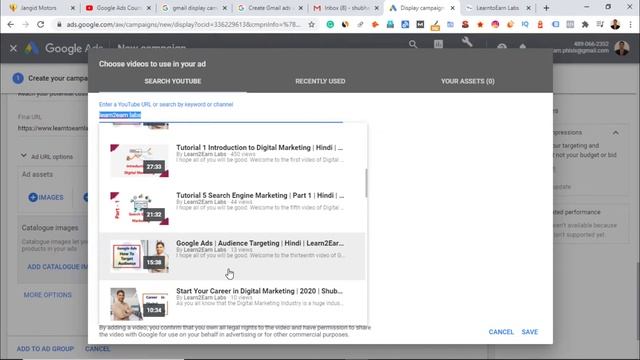Click the Google Ads search magnifier icon

(x=413, y=44)
